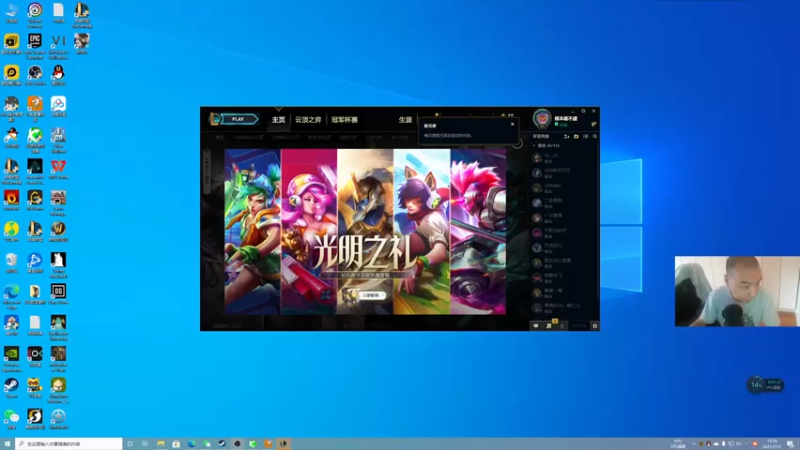Select the GeForce Experience desktop icon

coord(11,357)
